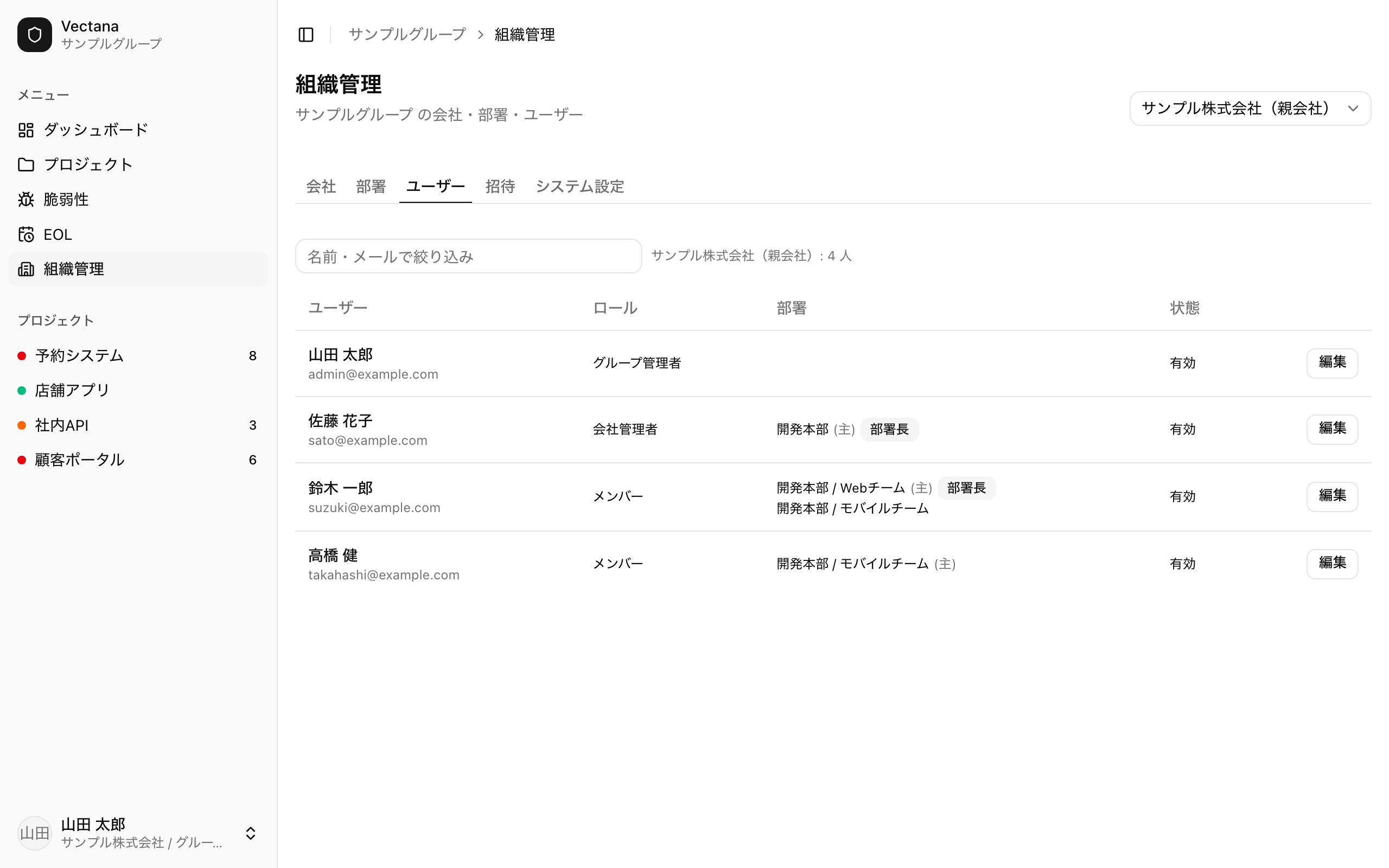The image size is (1389, 868).
Task: Open the ダッシュボード menu item
Action: [138, 130]
